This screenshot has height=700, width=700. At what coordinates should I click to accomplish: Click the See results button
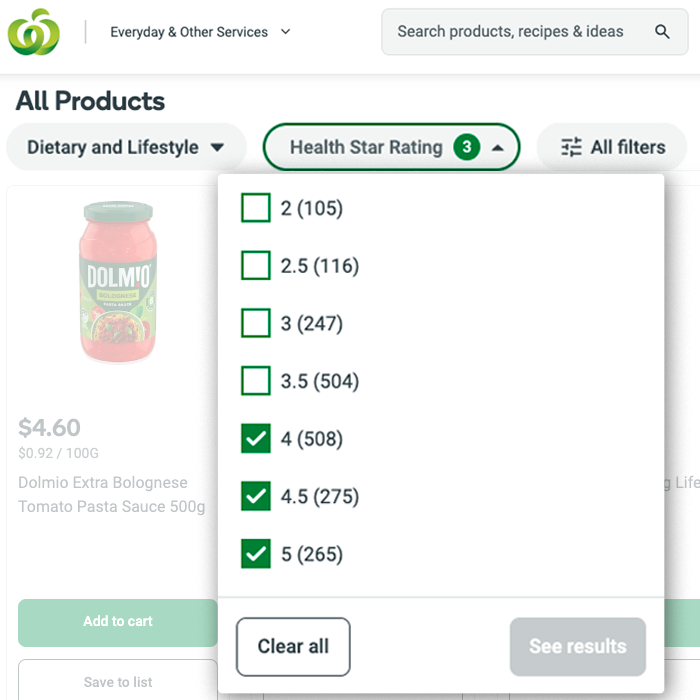click(578, 646)
